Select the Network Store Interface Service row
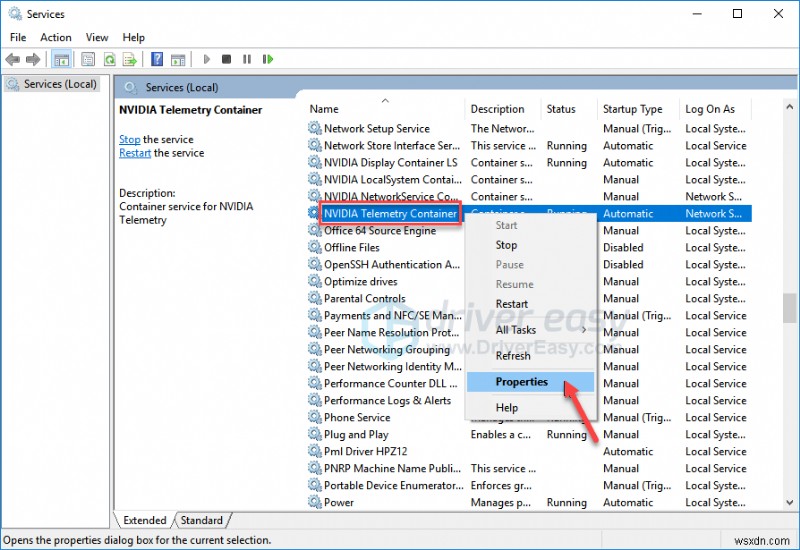This screenshot has width=800, height=550. click(529, 145)
